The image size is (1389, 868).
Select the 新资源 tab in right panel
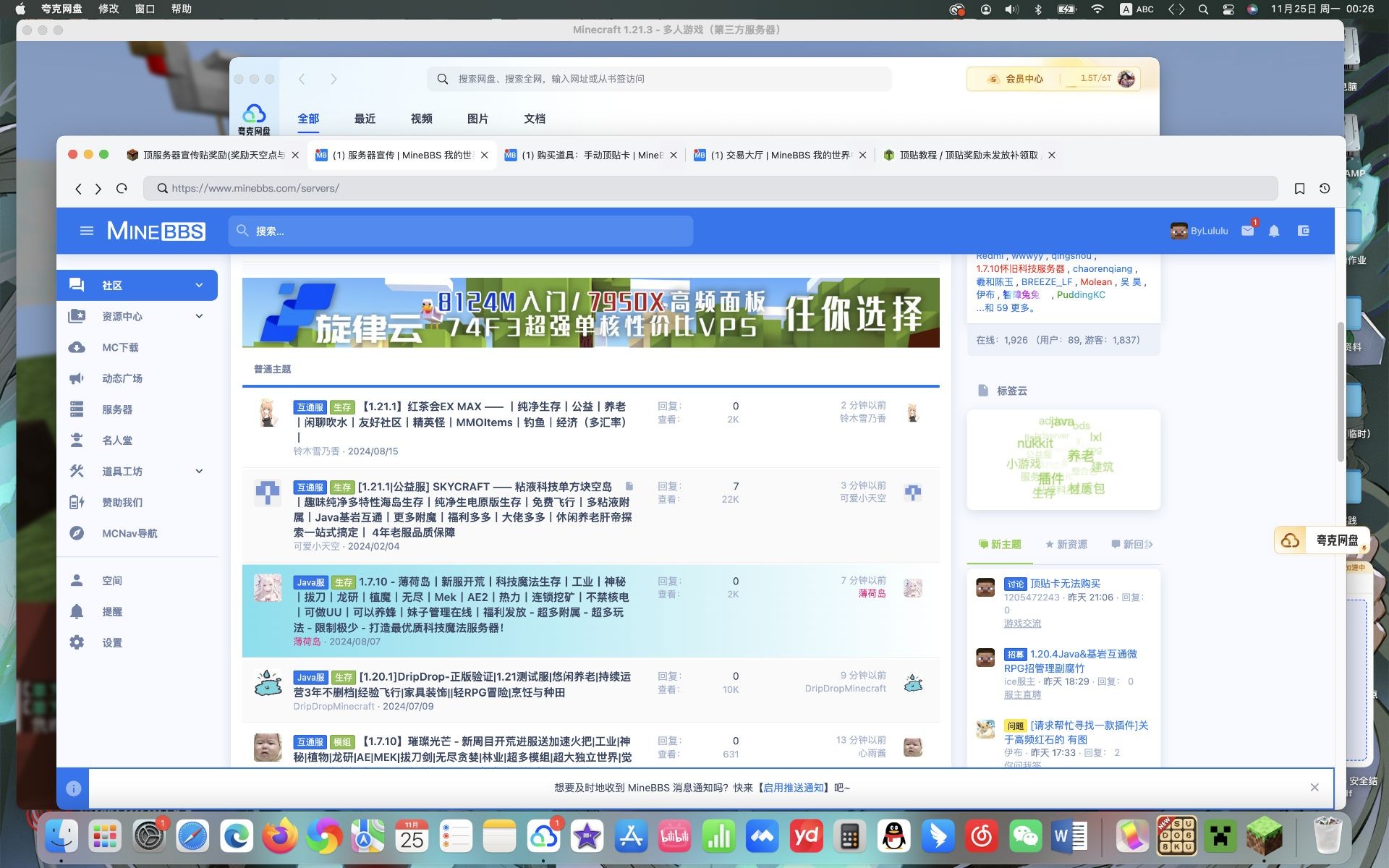[1066, 544]
